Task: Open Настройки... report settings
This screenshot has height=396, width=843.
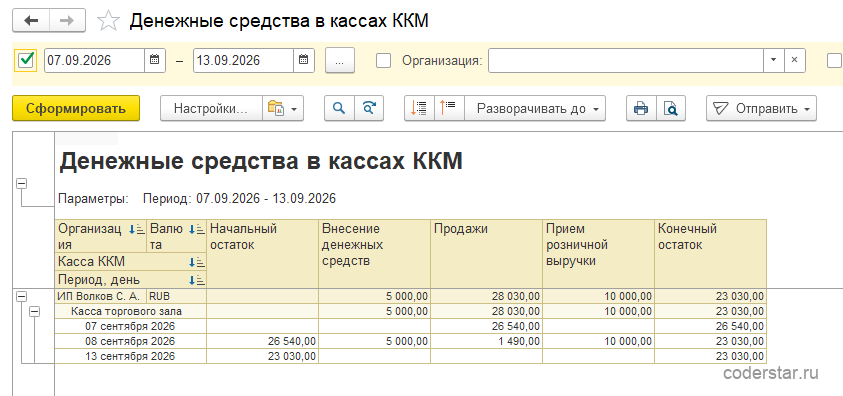Action: coord(211,108)
